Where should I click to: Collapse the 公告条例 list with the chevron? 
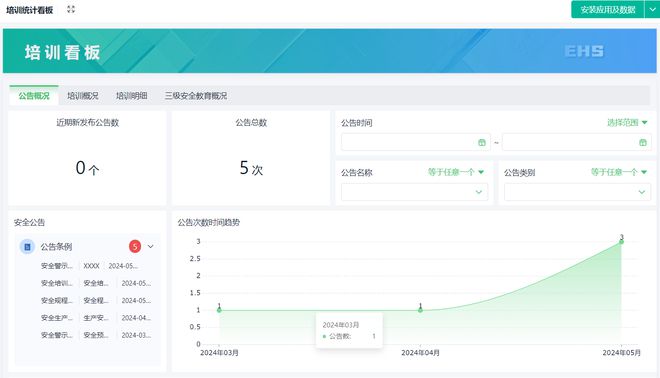[150, 246]
